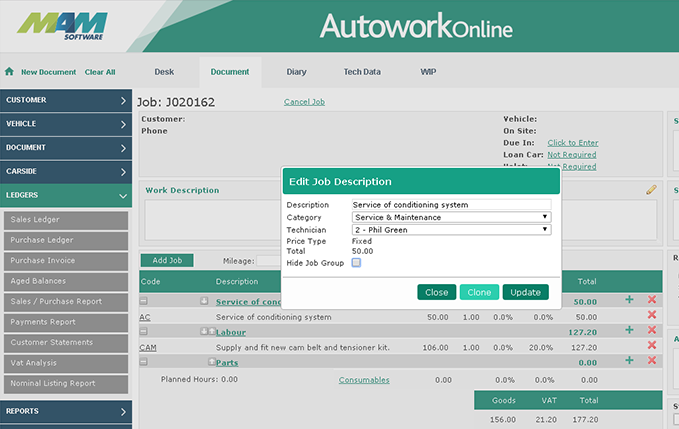This screenshot has width=679, height=429.
Task: Open the Tech Data tab
Action: pyautogui.click(x=361, y=72)
